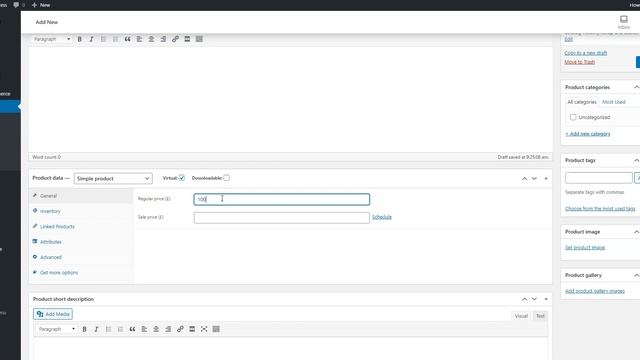Click Add new category link
The image size is (640, 360).
click(588, 134)
